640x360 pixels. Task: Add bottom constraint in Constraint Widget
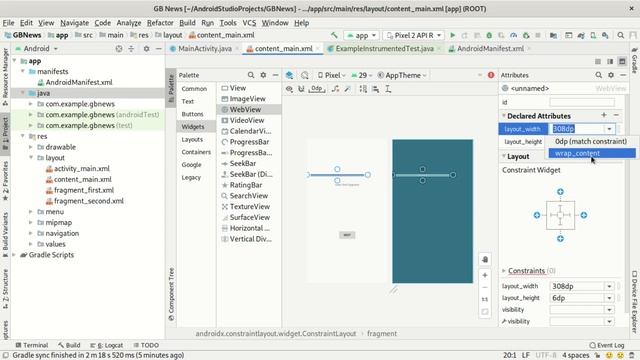click(560, 239)
